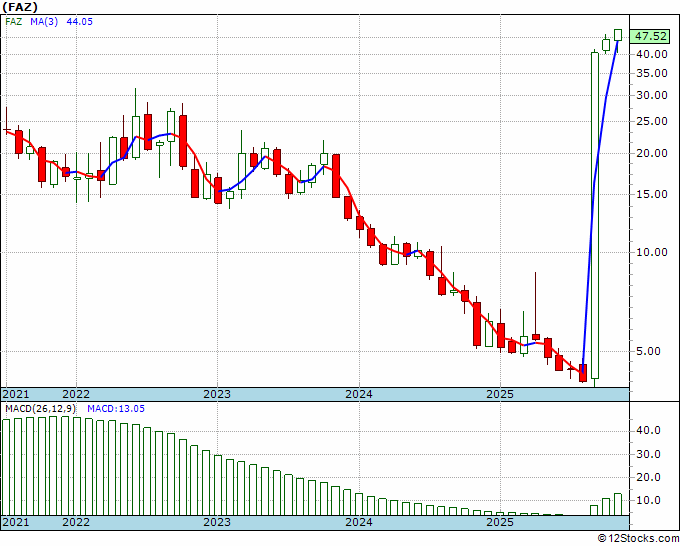
Task: Click the 47.52 current price tag
Action: [x=650, y=36]
